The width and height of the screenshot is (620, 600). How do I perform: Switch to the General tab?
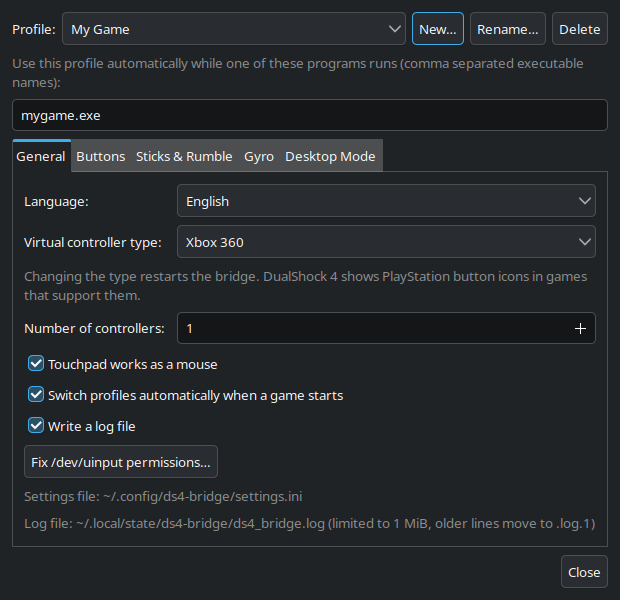pos(41,156)
